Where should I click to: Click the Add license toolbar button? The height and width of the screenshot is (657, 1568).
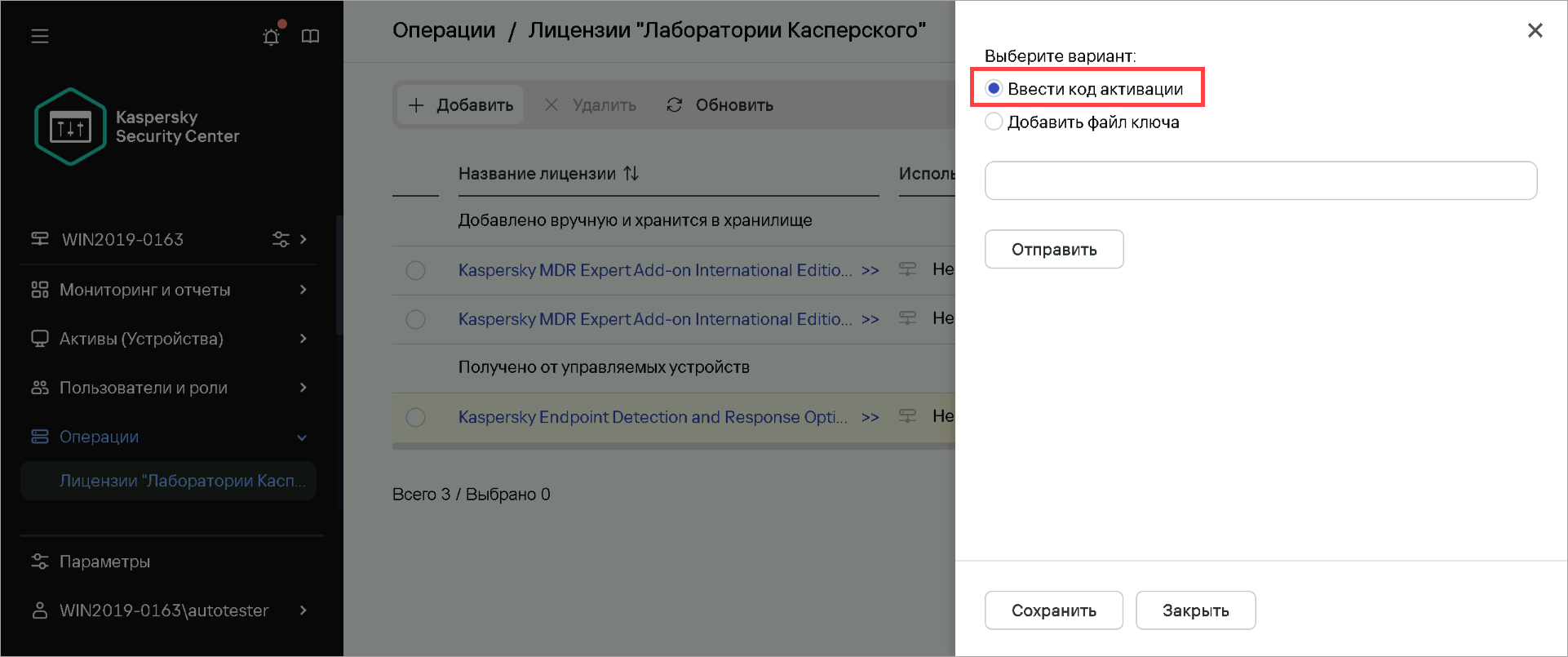tap(460, 104)
